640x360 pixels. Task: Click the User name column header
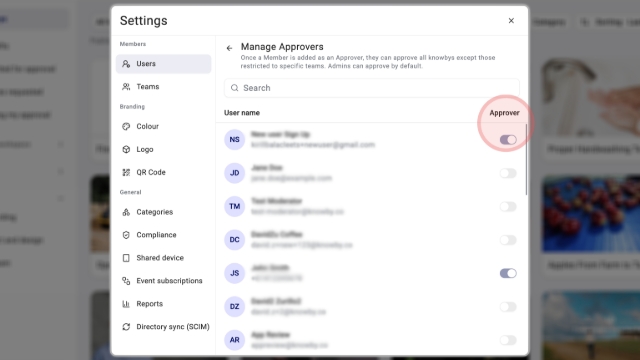(242, 113)
